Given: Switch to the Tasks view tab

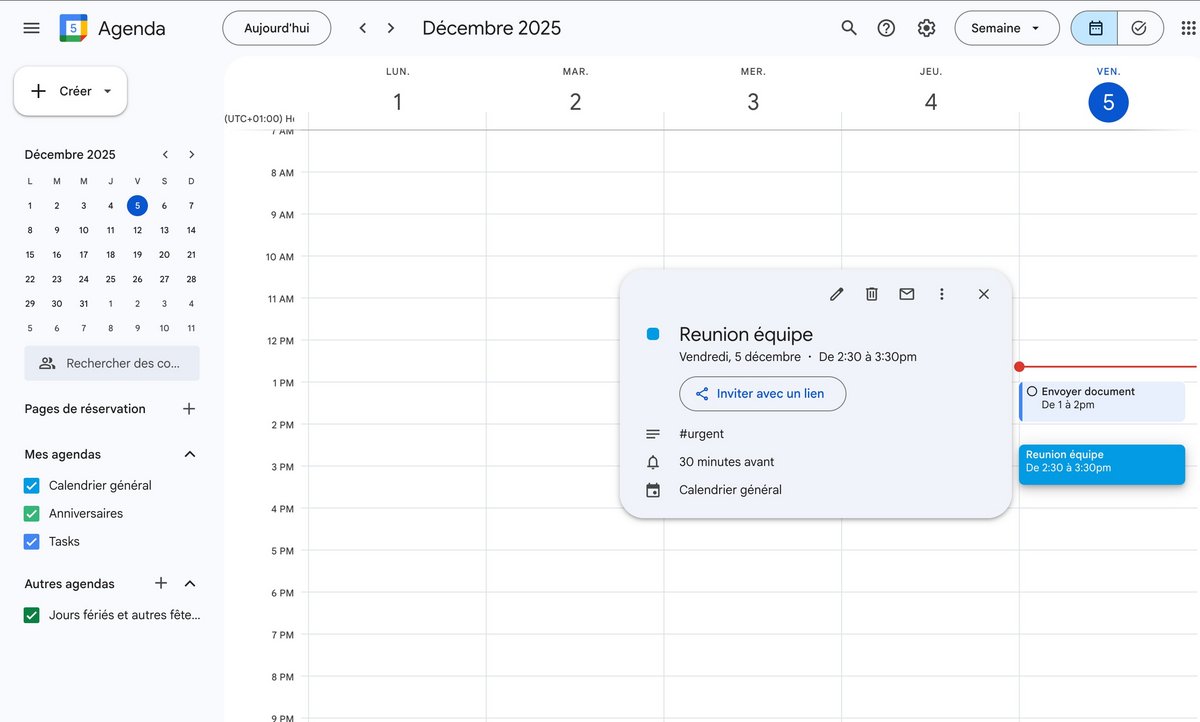Looking at the screenshot, I should pyautogui.click(x=1139, y=28).
